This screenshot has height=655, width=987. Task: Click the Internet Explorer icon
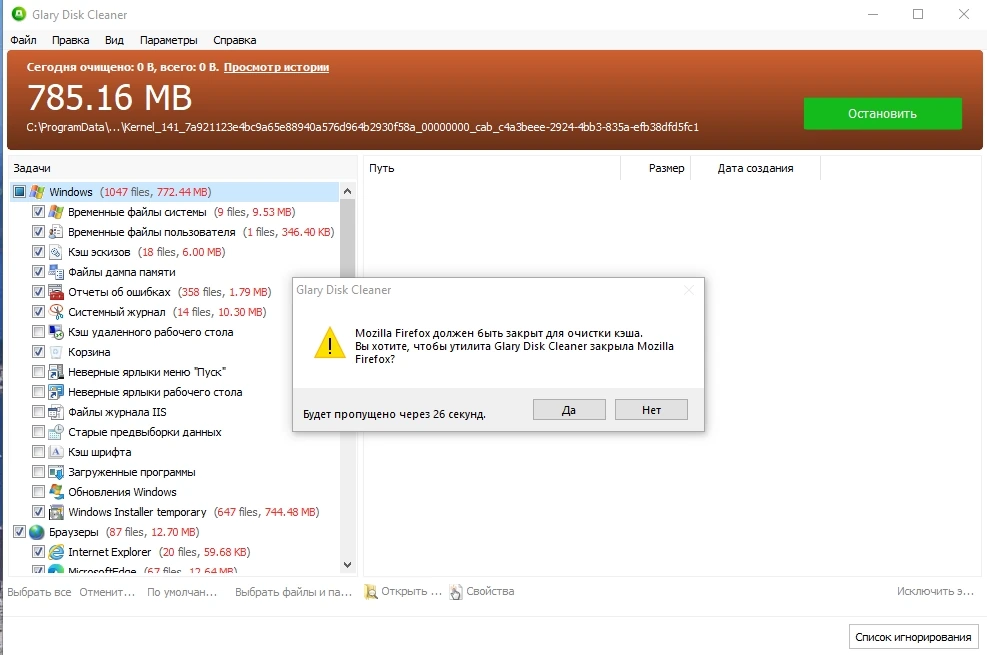pos(56,552)
